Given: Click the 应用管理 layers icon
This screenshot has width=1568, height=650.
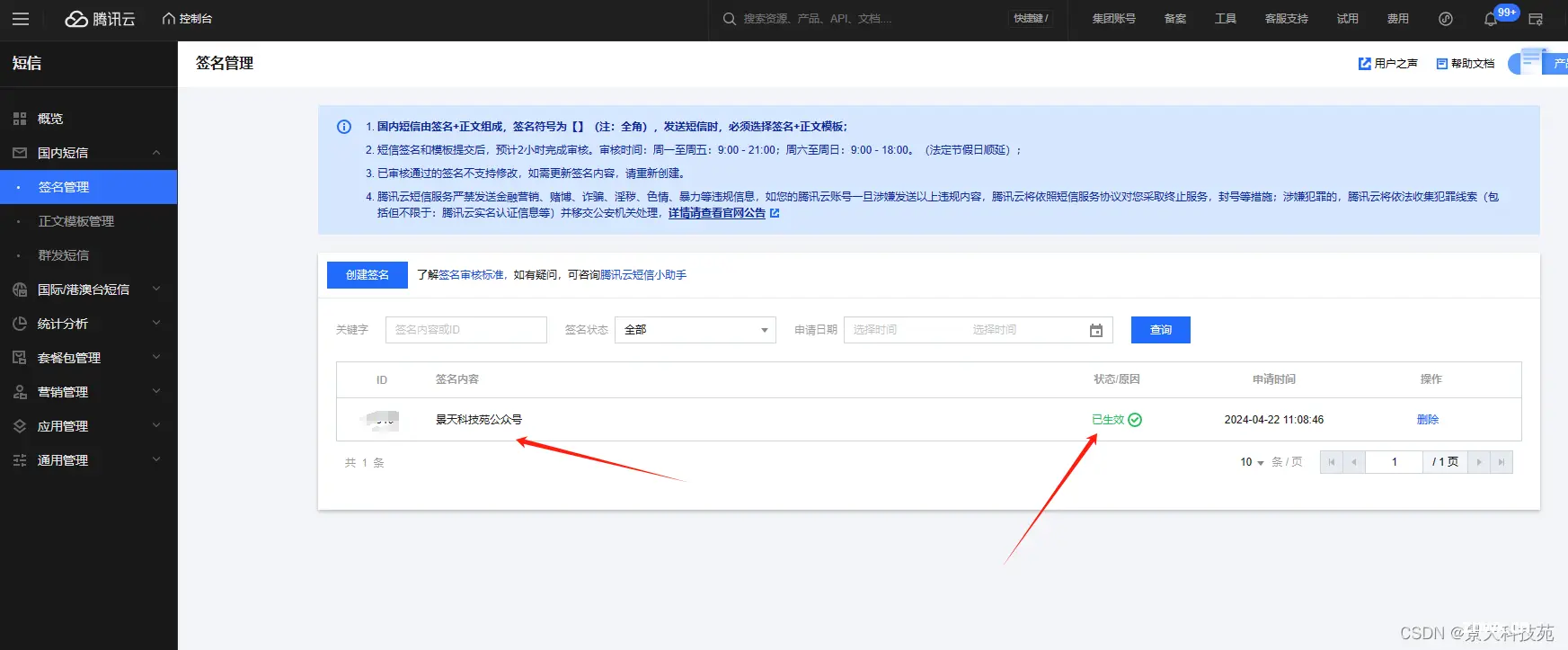Looking at the screenshot, I should coord(20,426).
